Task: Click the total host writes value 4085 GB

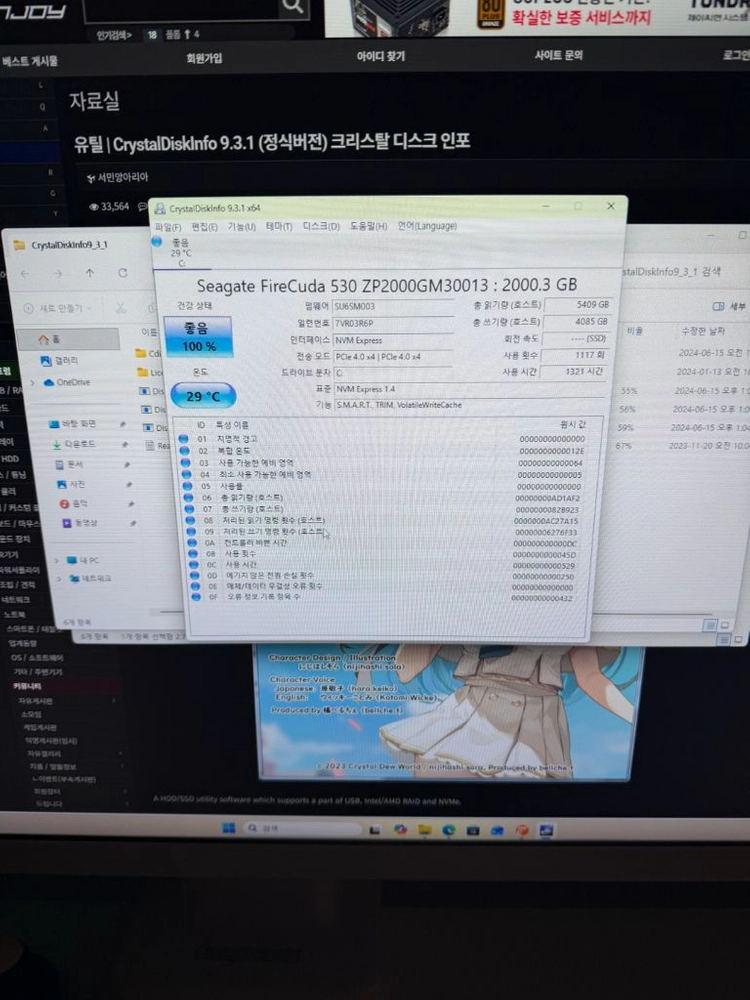Action: coord(577,321)
